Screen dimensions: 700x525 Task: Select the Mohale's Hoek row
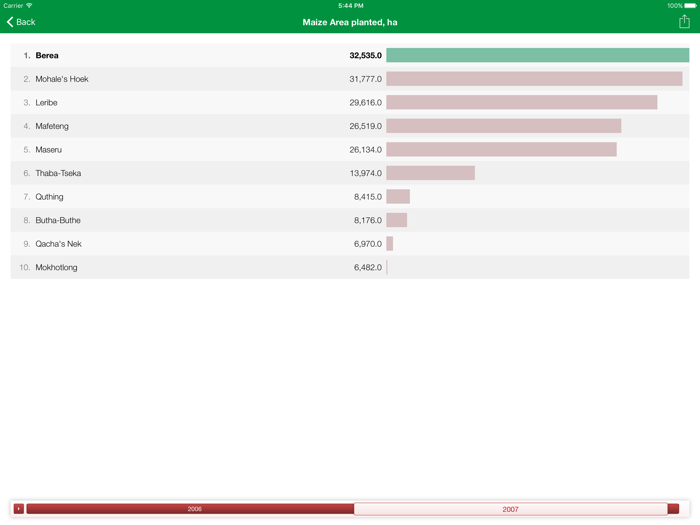point(350,79)
